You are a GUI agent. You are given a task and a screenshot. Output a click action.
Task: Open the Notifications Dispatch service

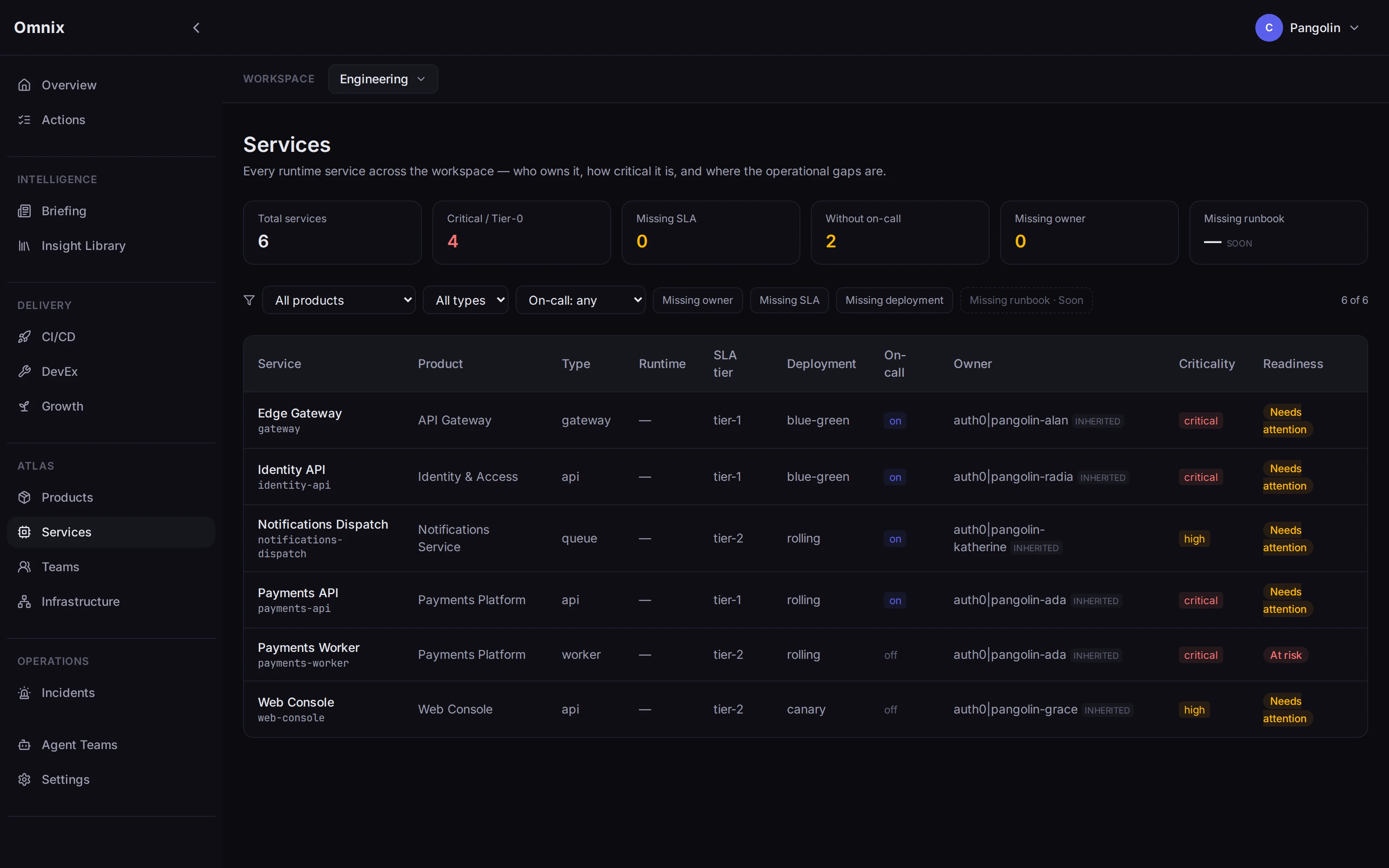tap(323, 524)
